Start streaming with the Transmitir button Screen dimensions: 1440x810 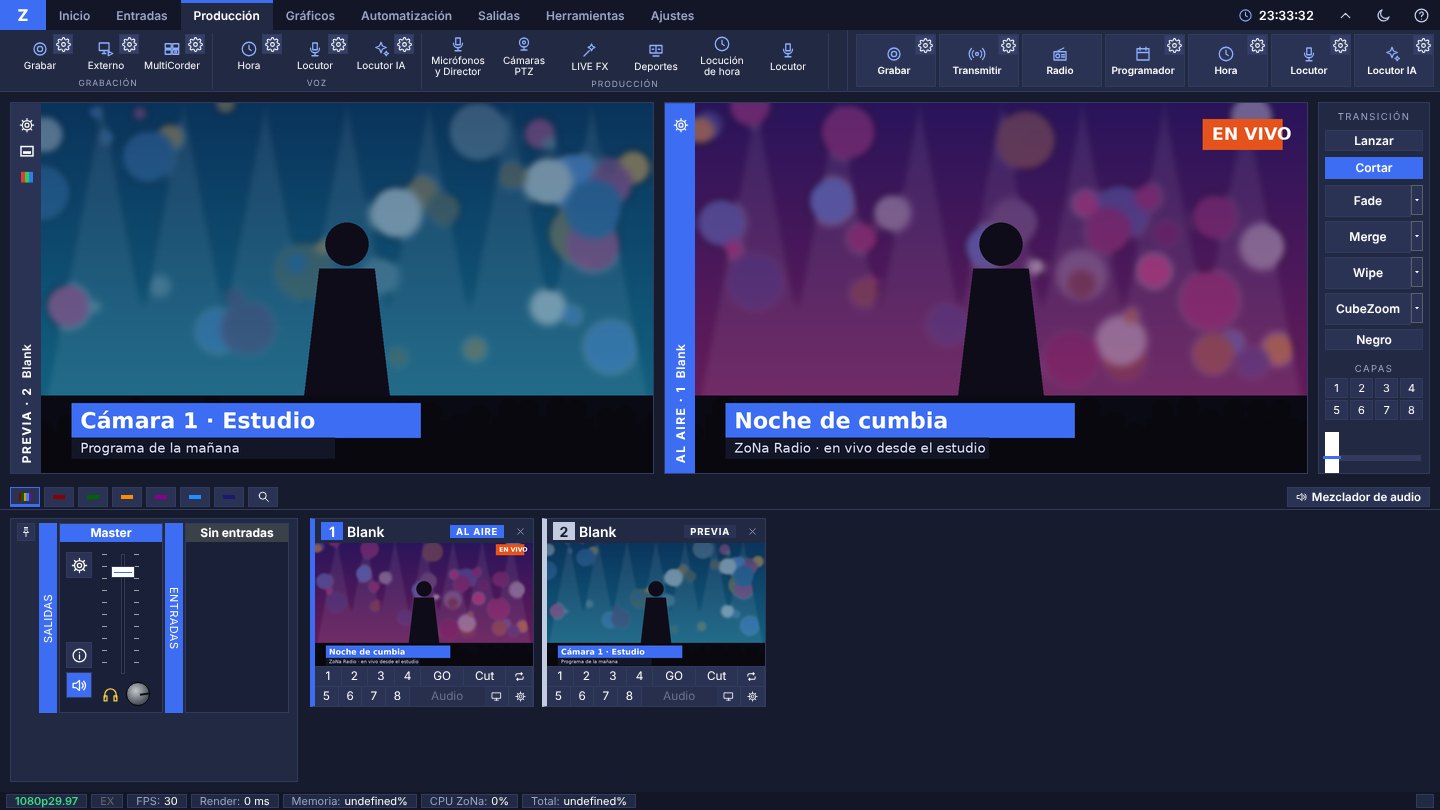(x=977, y=60)
